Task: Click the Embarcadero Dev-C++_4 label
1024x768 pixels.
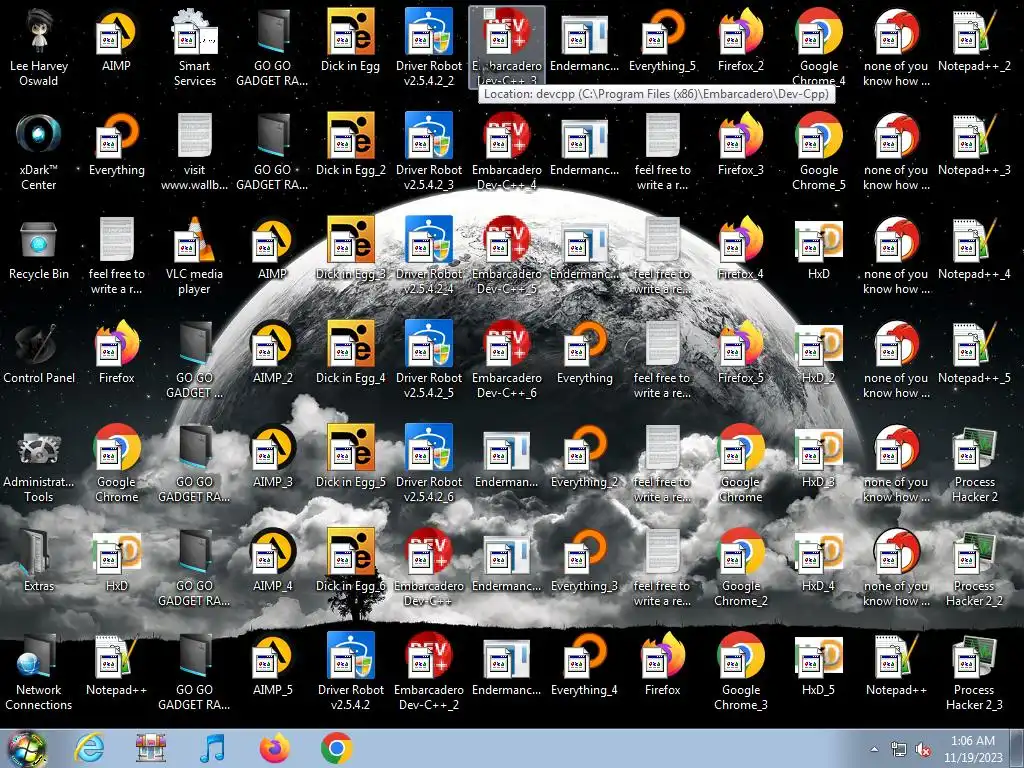Action: click(x=507, y=177)
